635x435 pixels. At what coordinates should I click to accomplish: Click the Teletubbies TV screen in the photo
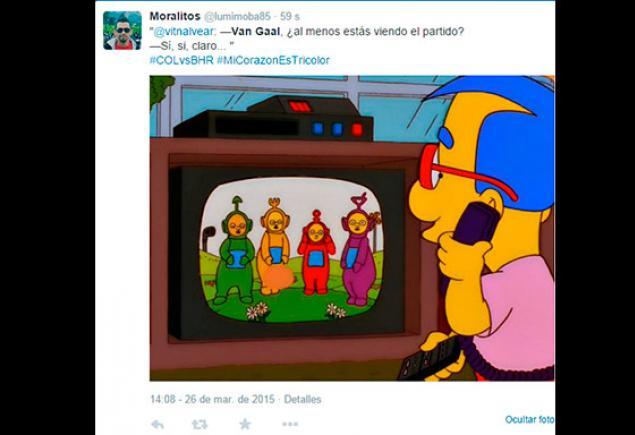[x=291, y=250]
